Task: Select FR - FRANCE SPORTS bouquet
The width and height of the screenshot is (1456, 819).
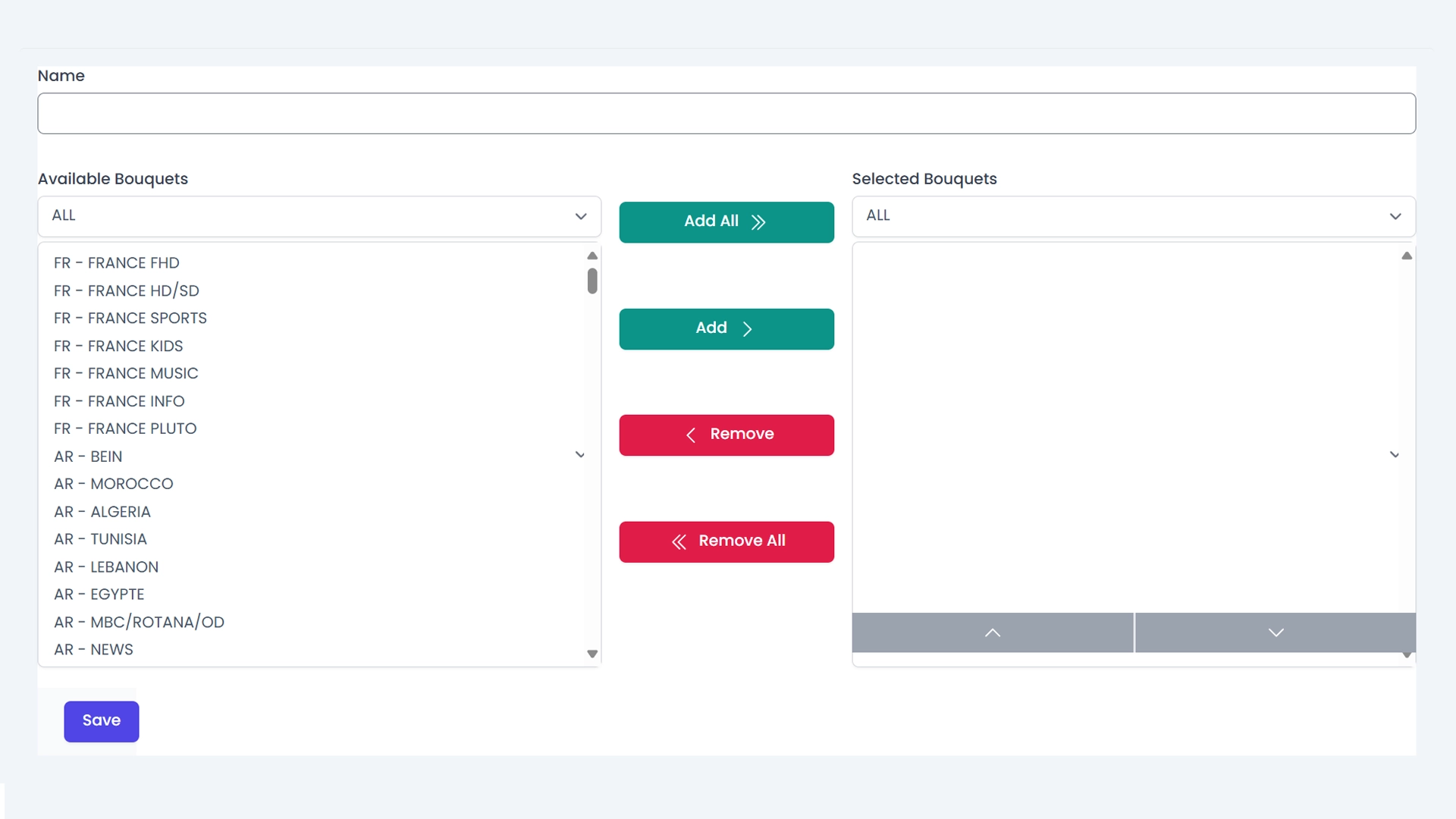Action: pos(130,318)
